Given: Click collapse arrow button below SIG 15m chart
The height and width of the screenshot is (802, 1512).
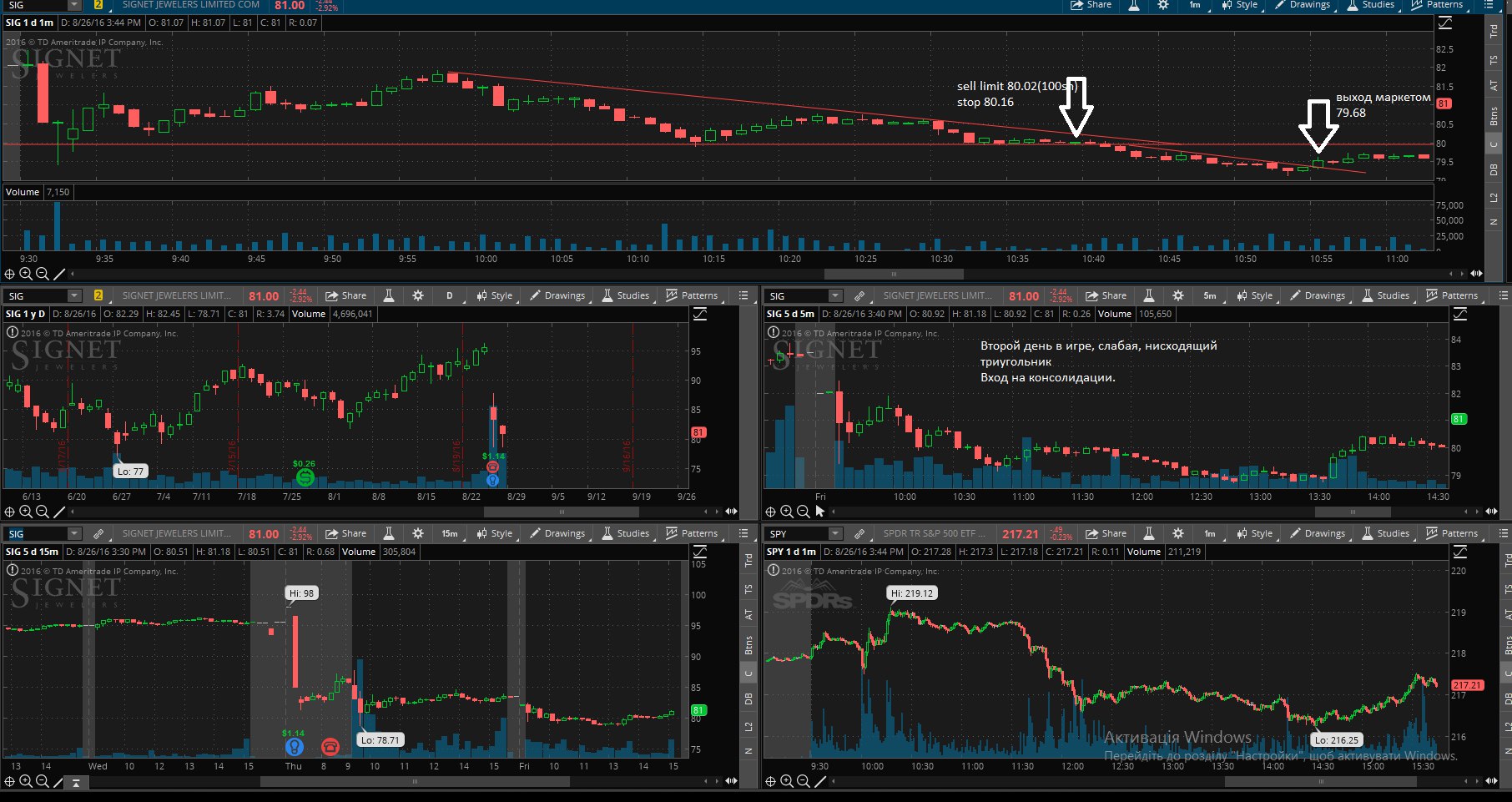Looking at the screenshot, I should click(x=76, y=782).
